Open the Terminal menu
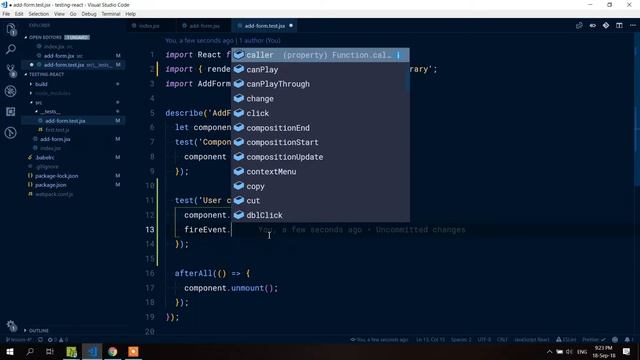 111,14
